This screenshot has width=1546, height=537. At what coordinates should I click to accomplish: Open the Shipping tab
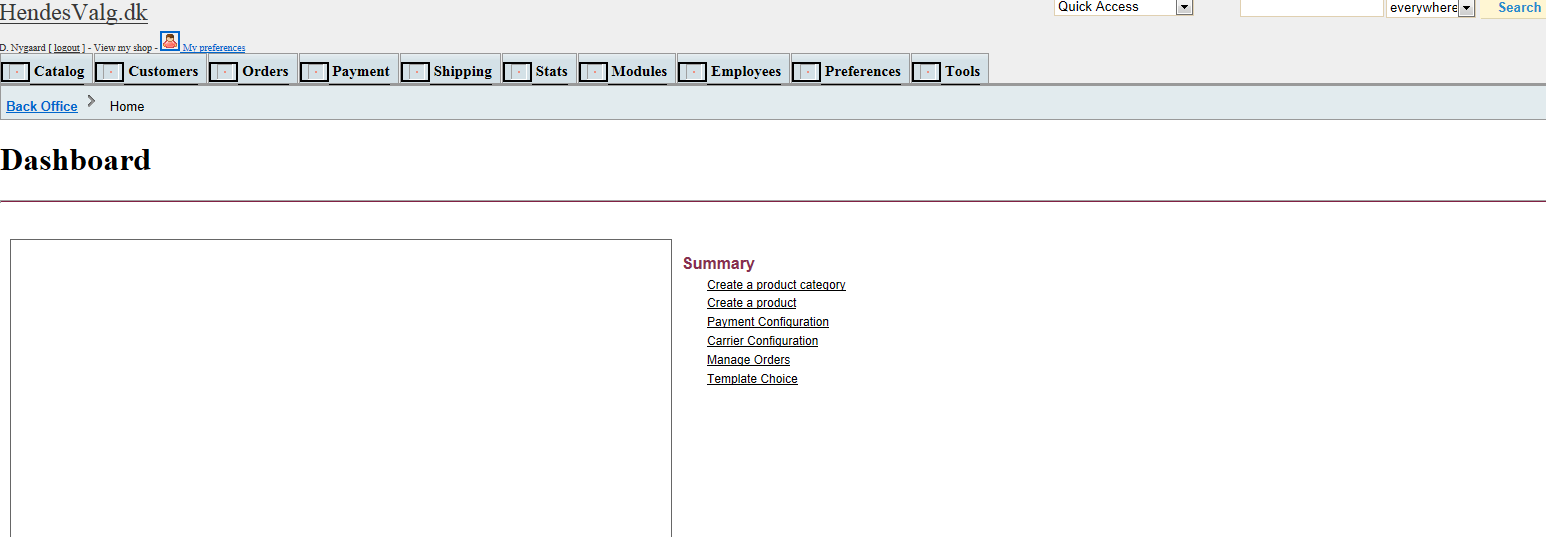[462, 71]
